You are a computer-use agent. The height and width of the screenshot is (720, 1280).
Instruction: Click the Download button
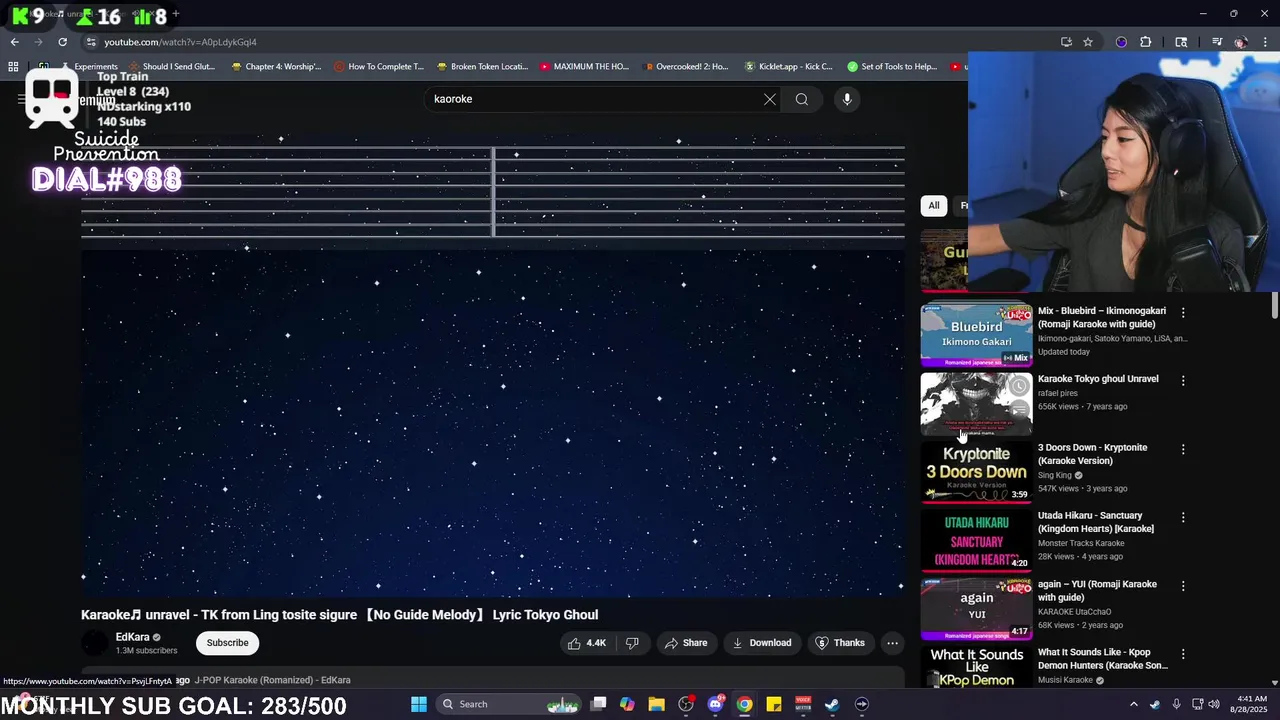[x=762, y=643]
